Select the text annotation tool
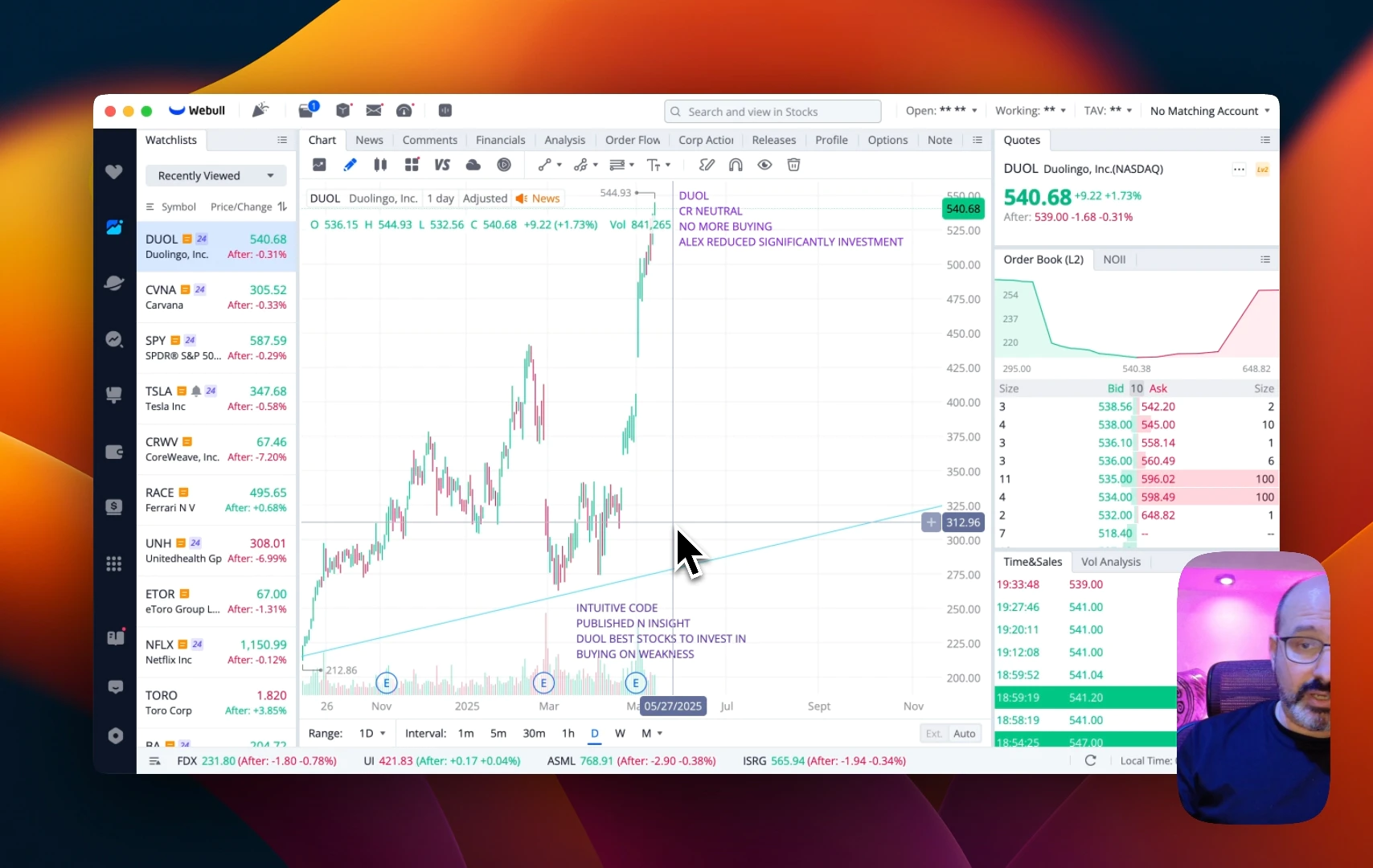 654,165
